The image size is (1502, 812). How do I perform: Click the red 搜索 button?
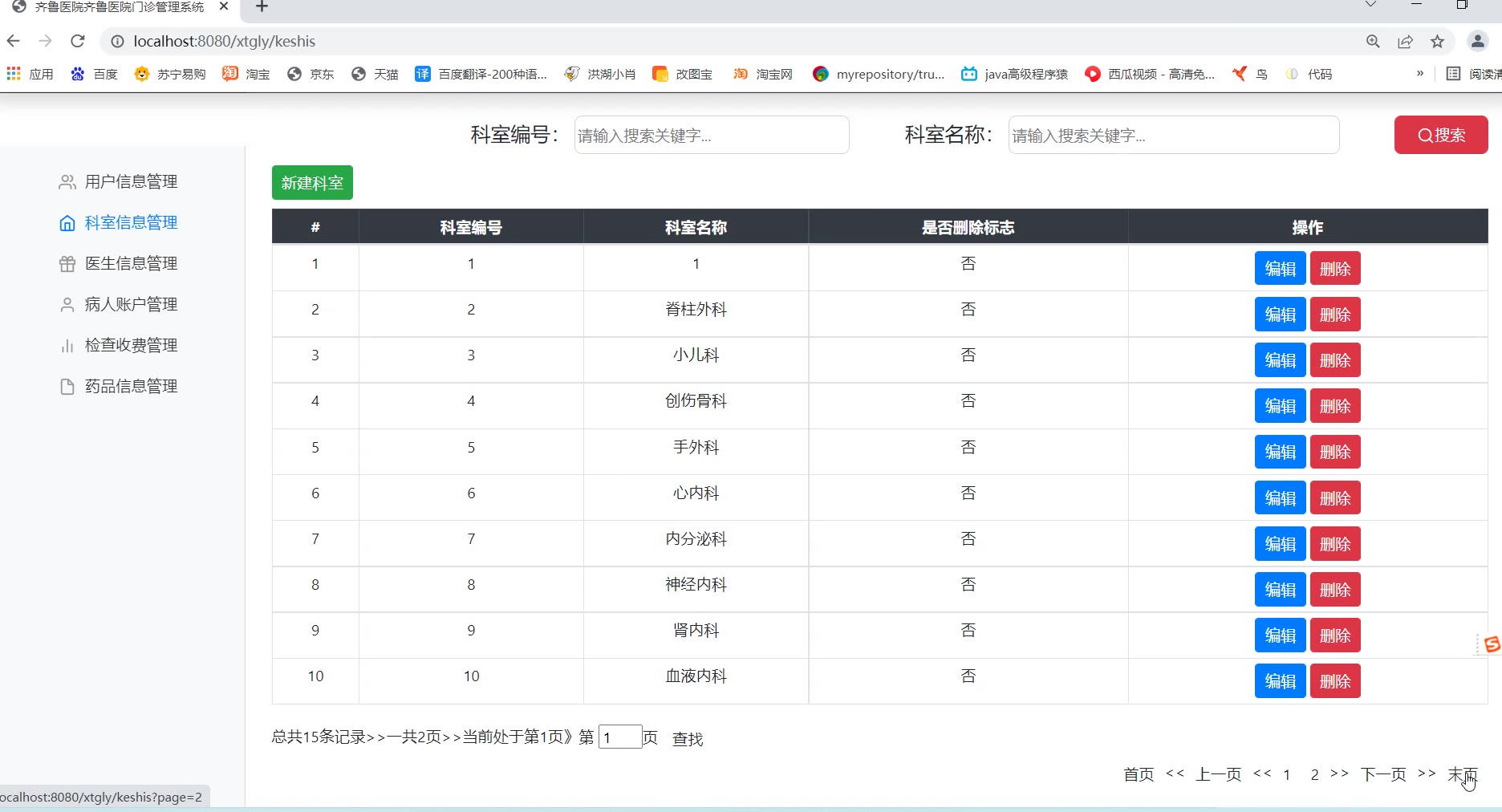pyautogui.click(x=1441, y=135)
